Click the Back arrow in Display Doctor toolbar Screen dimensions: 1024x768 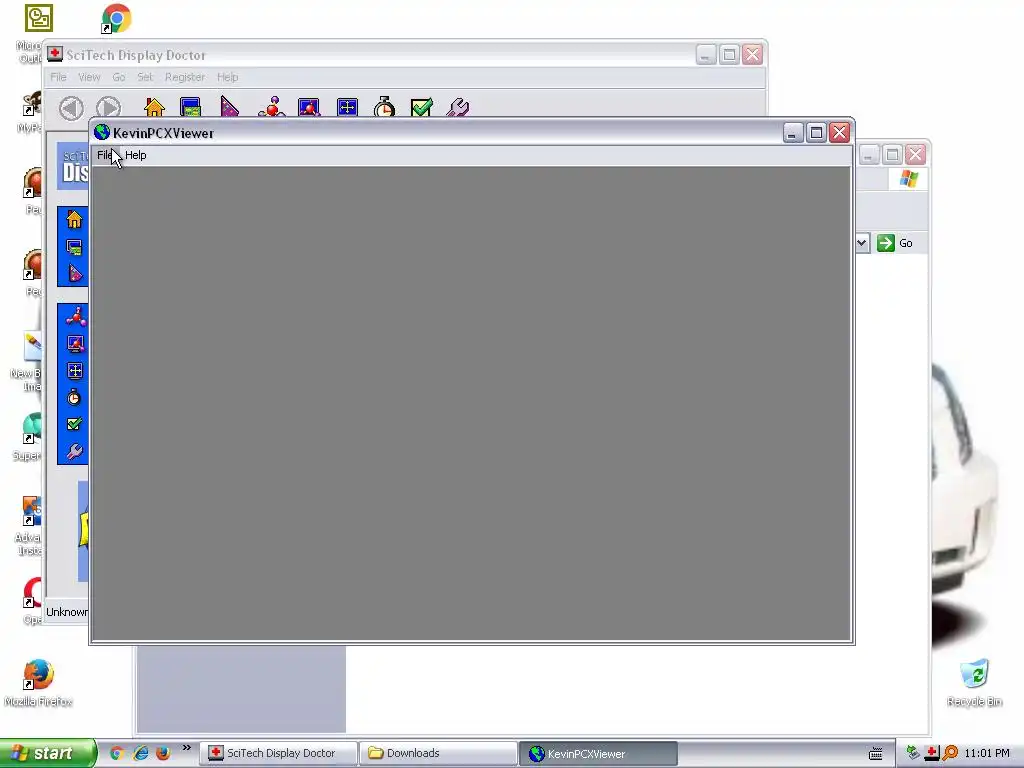click(x=71, y=108)
